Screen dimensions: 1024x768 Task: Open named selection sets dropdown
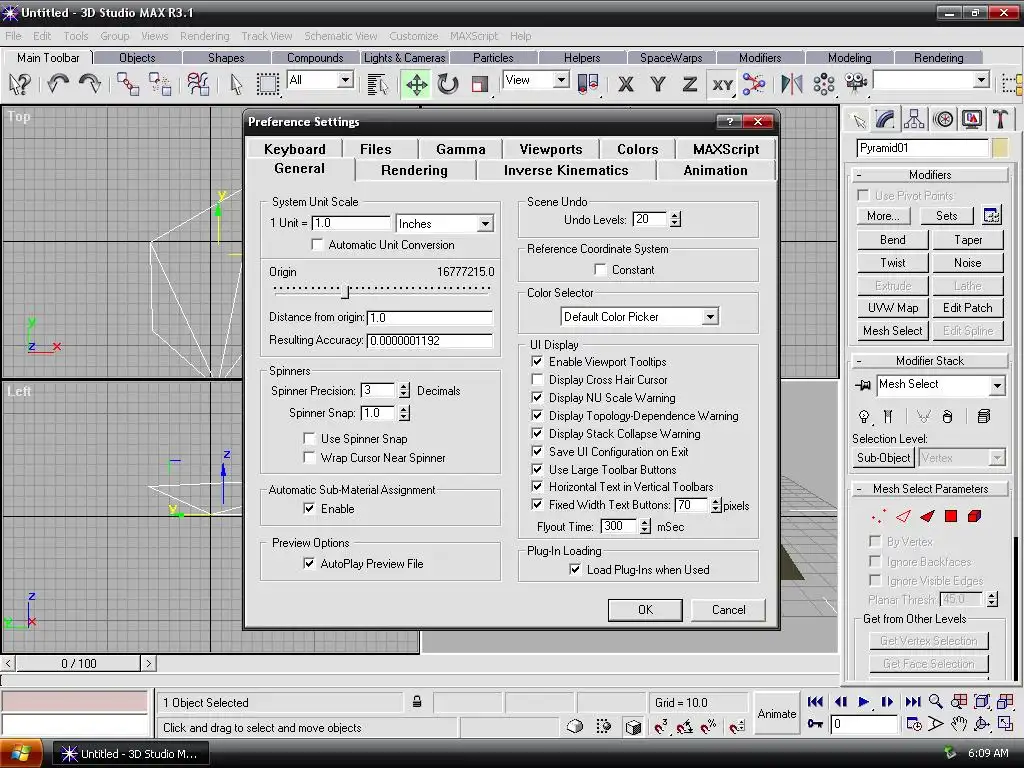(981, 80)
